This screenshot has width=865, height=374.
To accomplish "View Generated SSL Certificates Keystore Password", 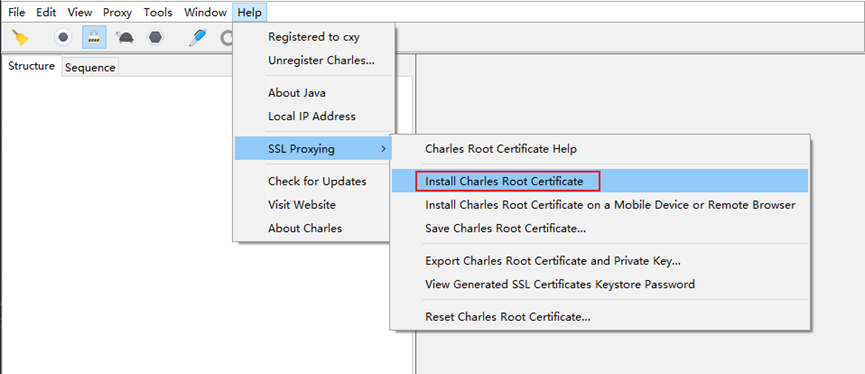I will 600,285.
